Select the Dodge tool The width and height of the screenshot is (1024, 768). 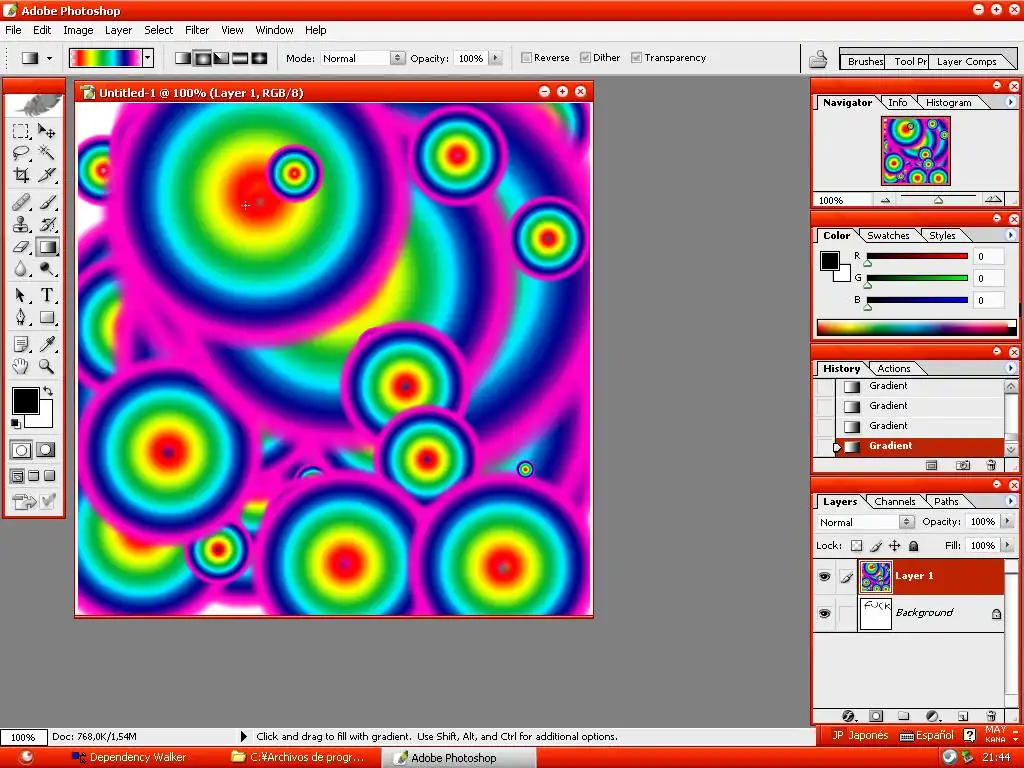[46, 268]
